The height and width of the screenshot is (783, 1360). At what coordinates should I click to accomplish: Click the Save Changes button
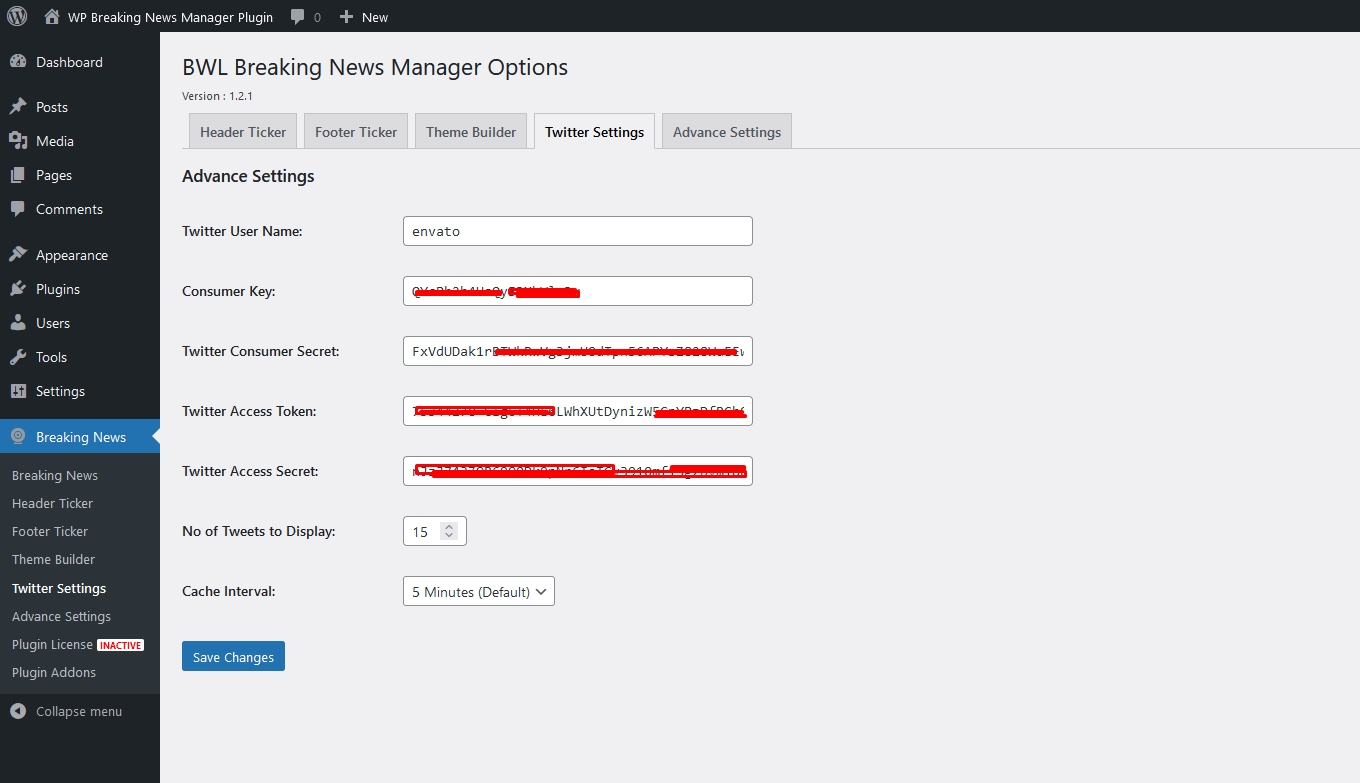click(x=233, y=657)
